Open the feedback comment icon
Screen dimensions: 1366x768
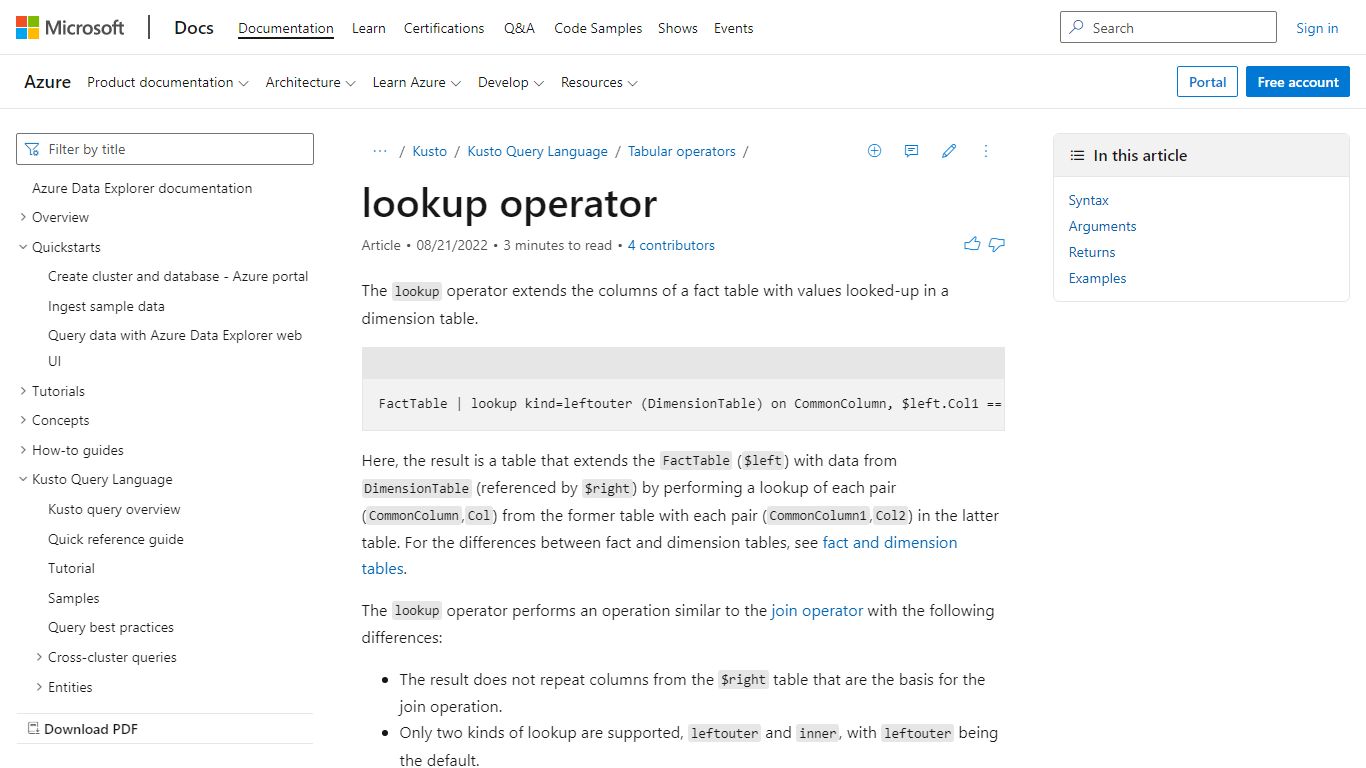[911, 151]
